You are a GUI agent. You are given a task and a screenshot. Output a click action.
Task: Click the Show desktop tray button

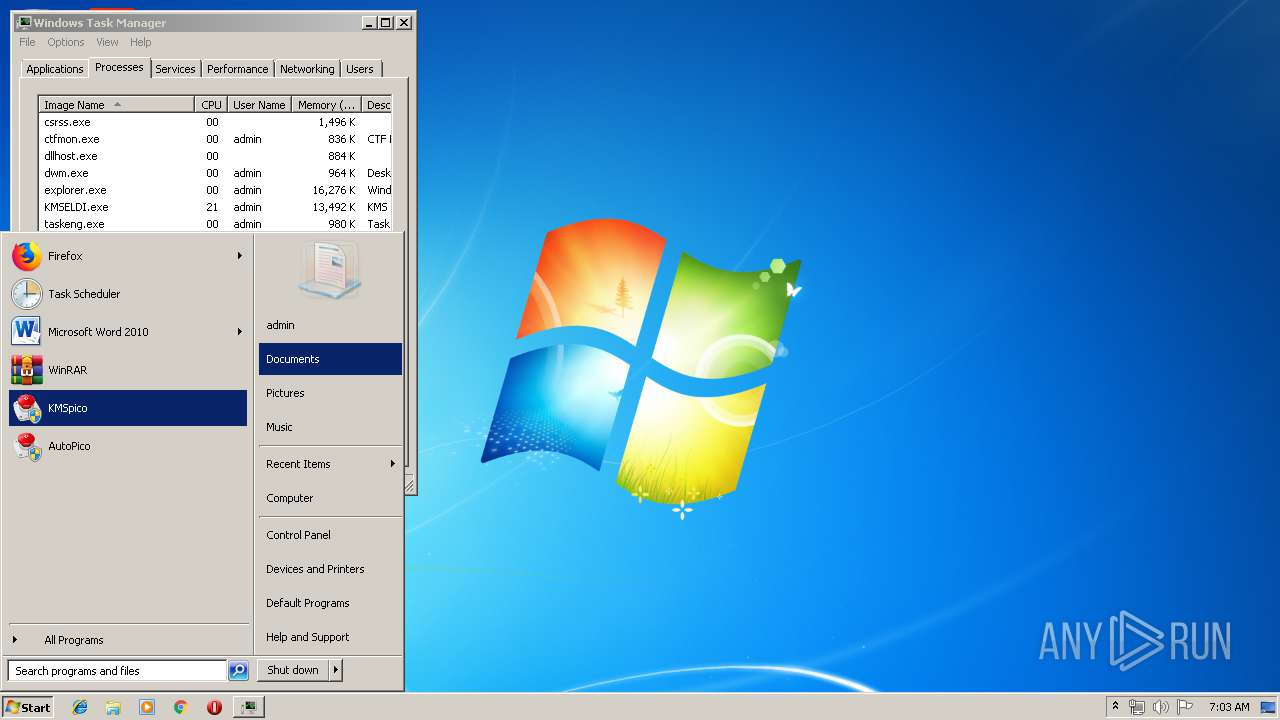[x=1269, y=707]
